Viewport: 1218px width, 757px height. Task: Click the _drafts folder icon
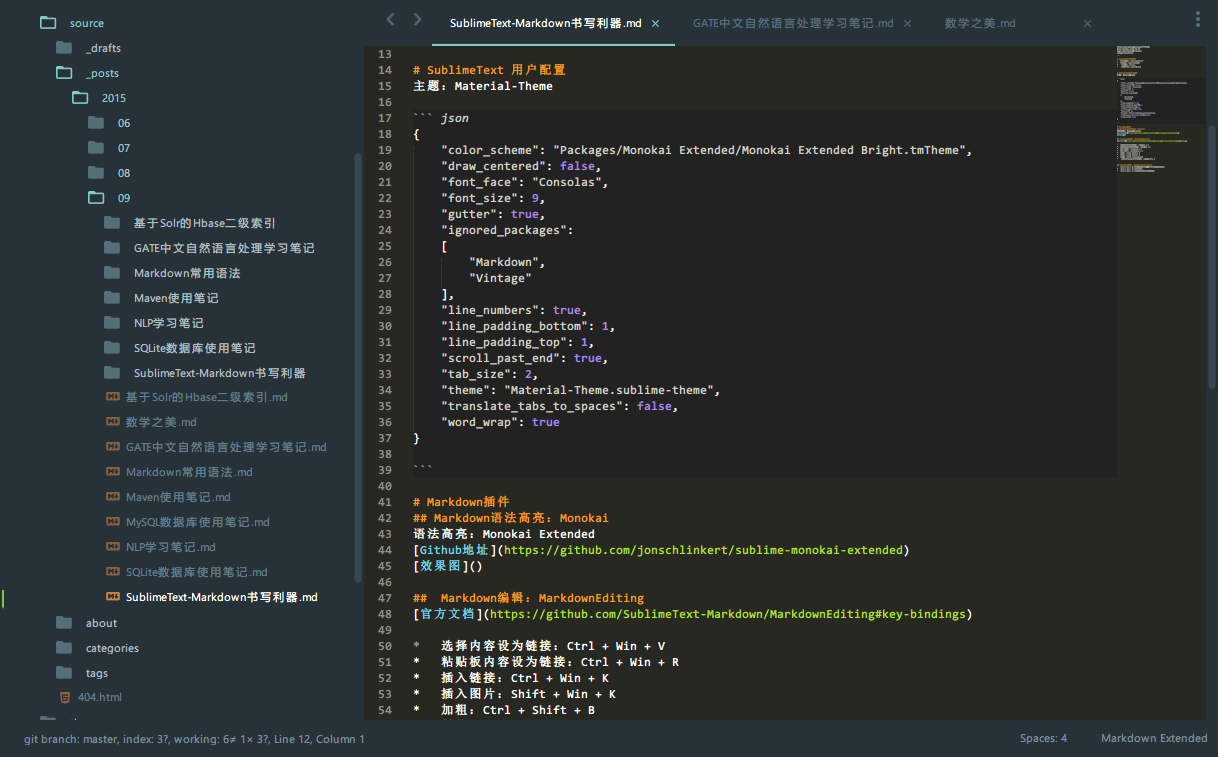64,47
